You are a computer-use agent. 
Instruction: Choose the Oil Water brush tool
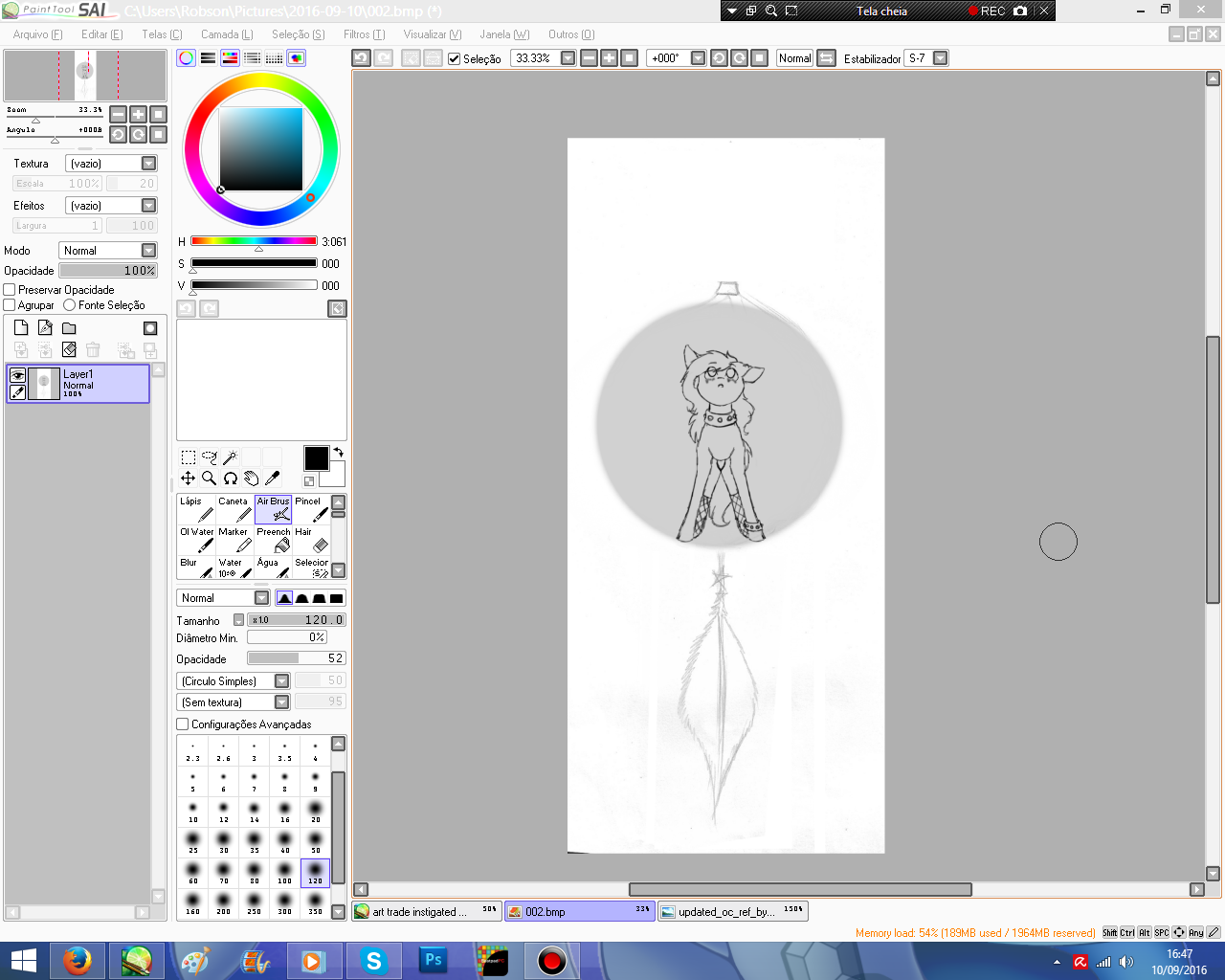pyautogui.click(x=196, y=540)
